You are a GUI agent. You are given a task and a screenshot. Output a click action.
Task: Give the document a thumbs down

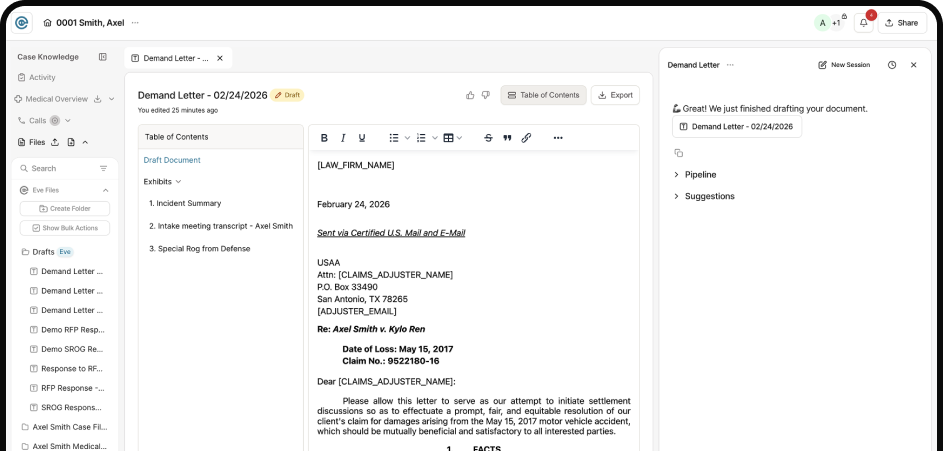click(x=486, y=95)
